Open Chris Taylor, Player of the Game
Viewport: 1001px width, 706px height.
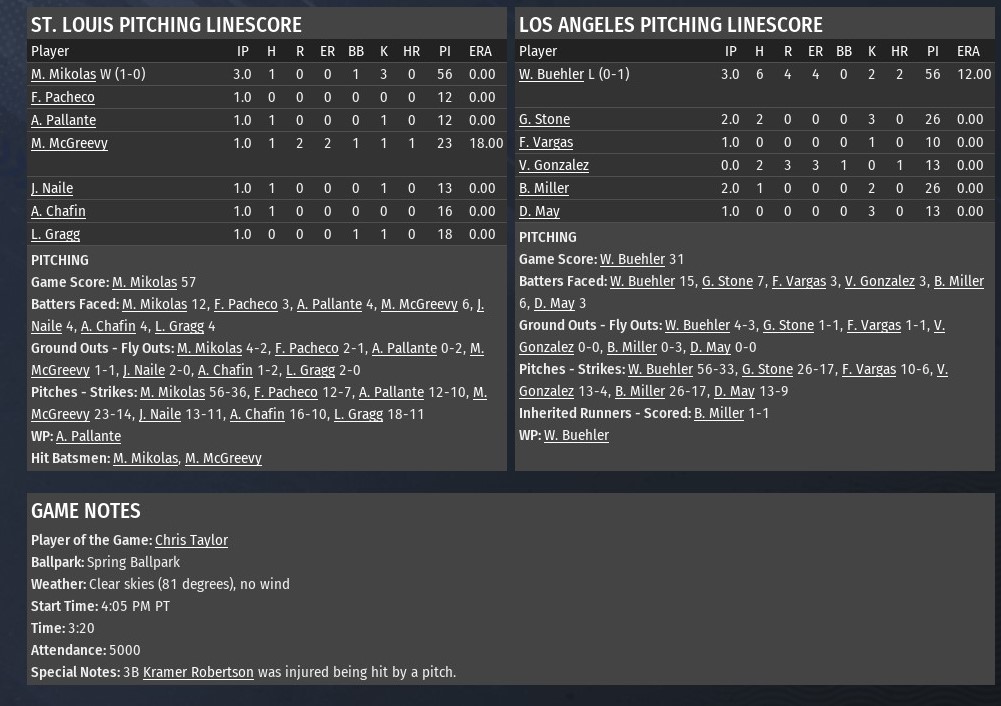pos(191,540)
